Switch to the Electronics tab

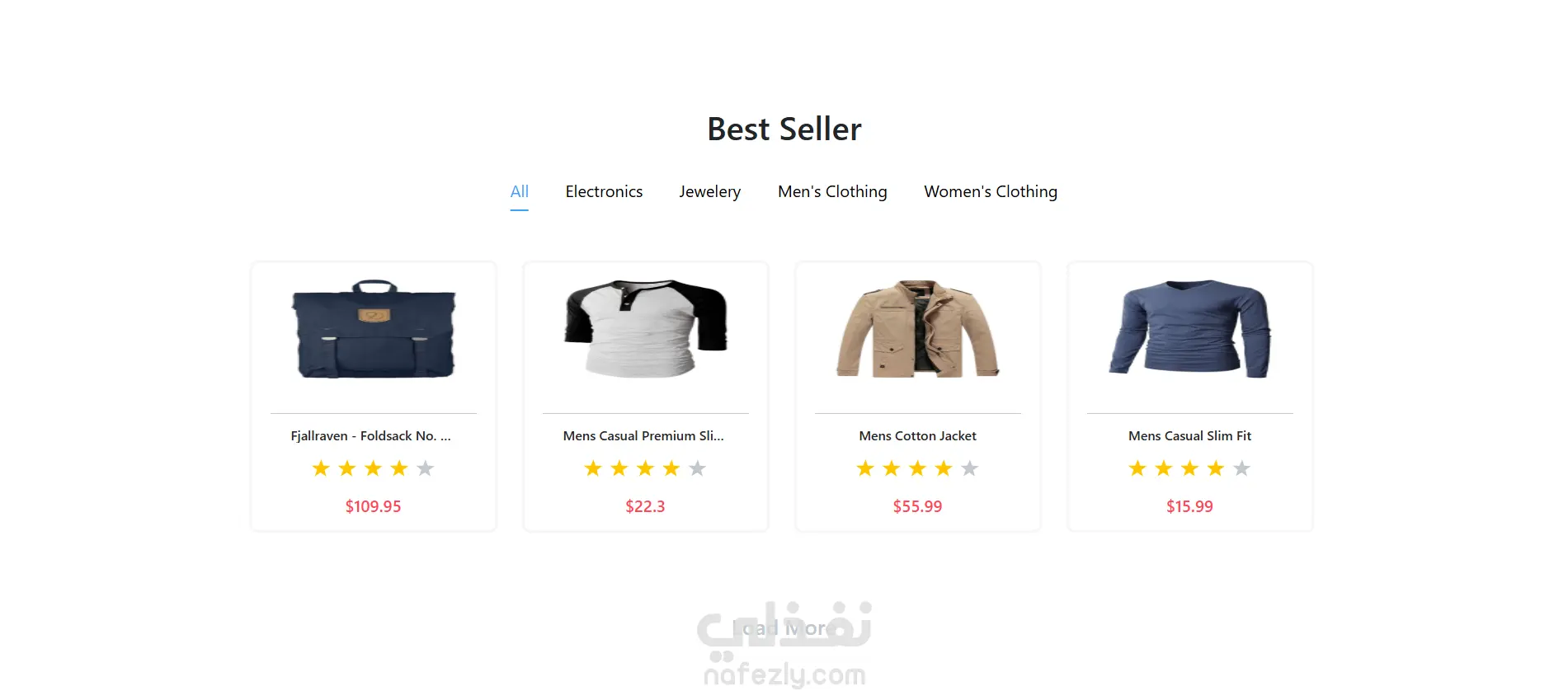click(x=604, y=191)
